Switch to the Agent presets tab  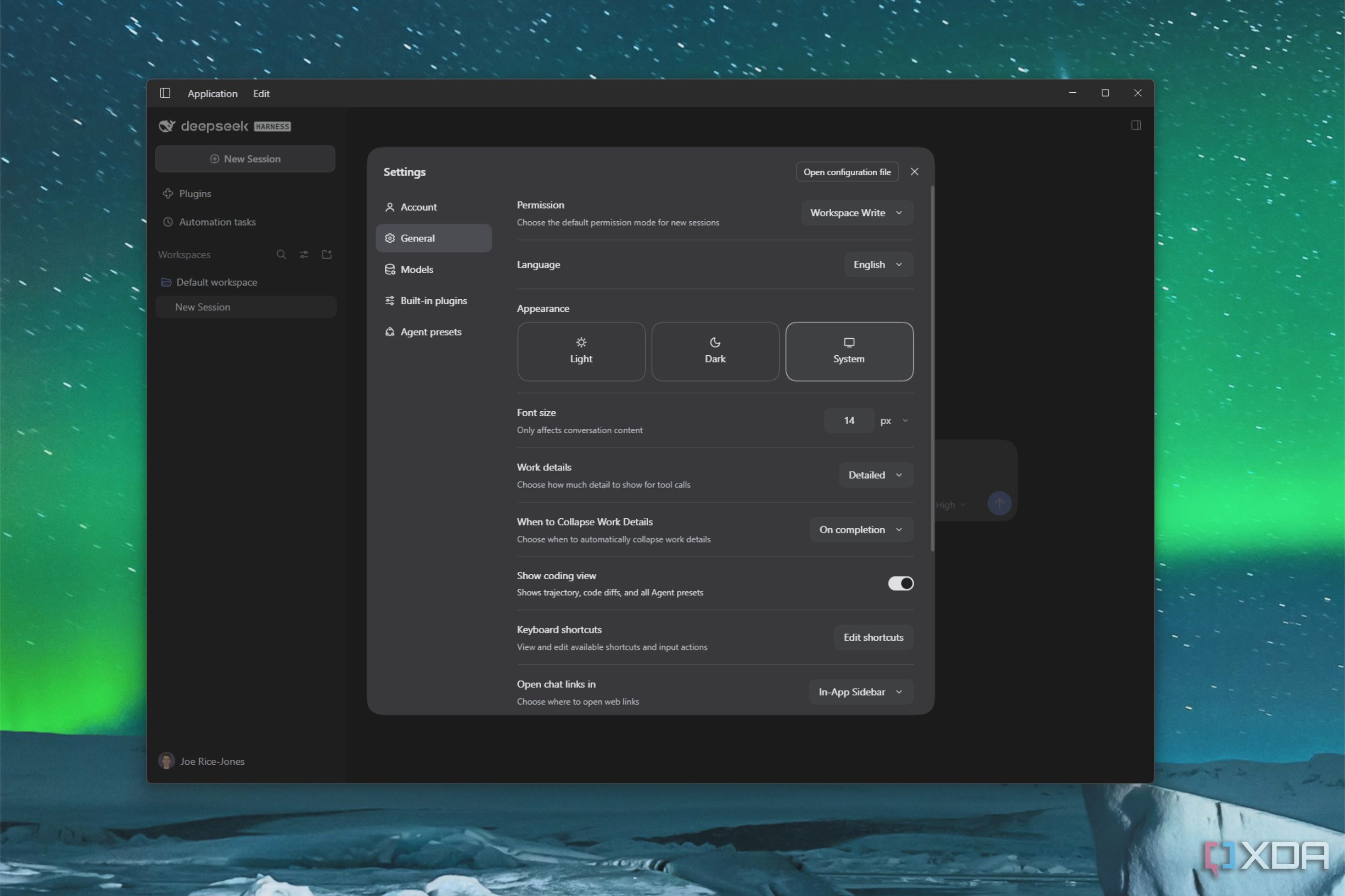tap(434, 332)
